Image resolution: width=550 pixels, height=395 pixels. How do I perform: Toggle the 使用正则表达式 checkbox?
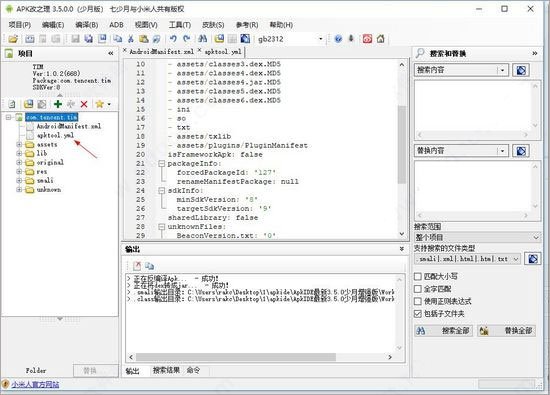417,301
